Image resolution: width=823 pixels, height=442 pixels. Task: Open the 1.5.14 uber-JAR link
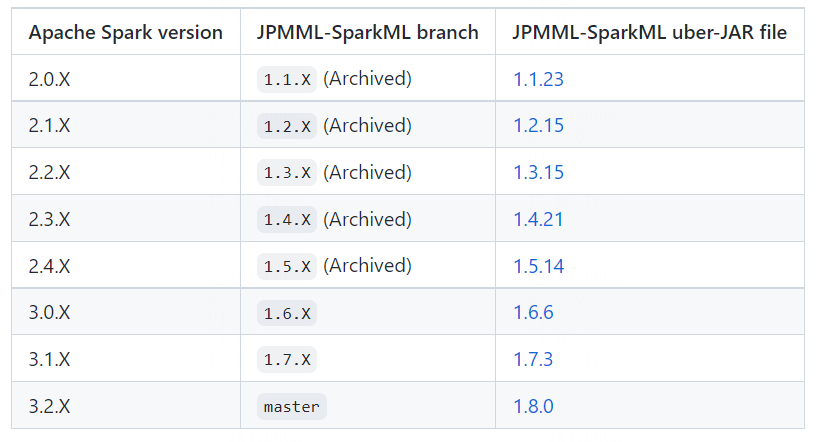click(538, 266)
